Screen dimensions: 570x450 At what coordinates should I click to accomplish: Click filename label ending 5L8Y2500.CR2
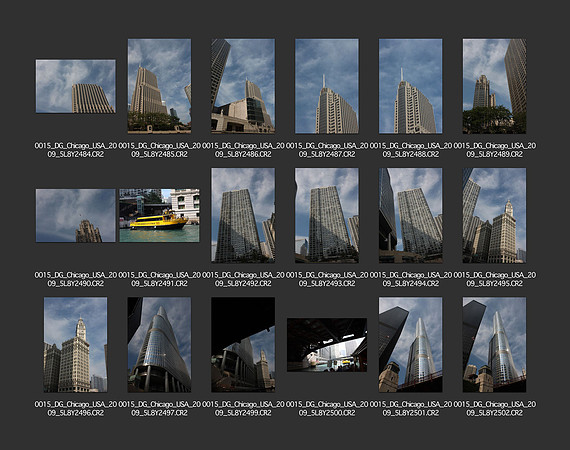click(x=327, y=408)
